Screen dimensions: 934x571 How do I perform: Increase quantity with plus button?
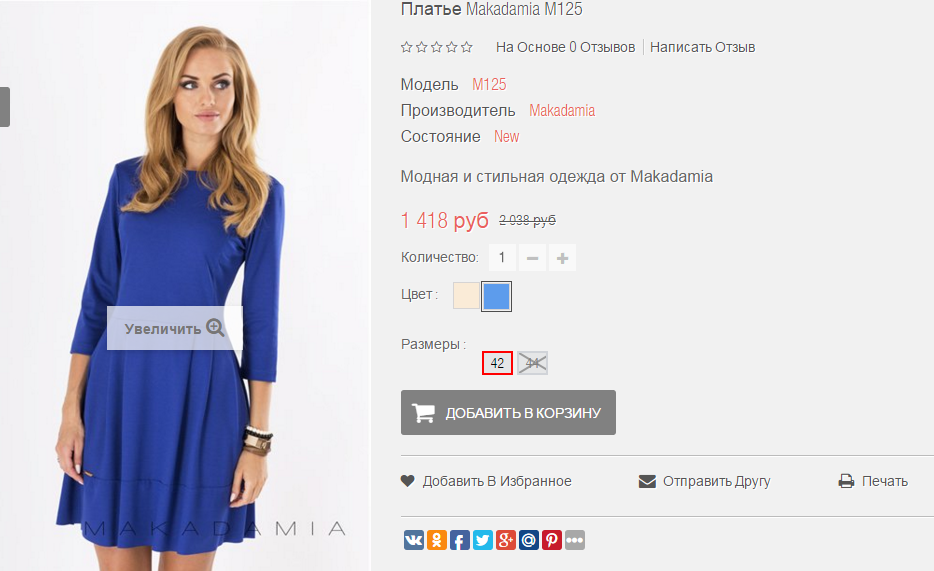click(x=562, y=258)
